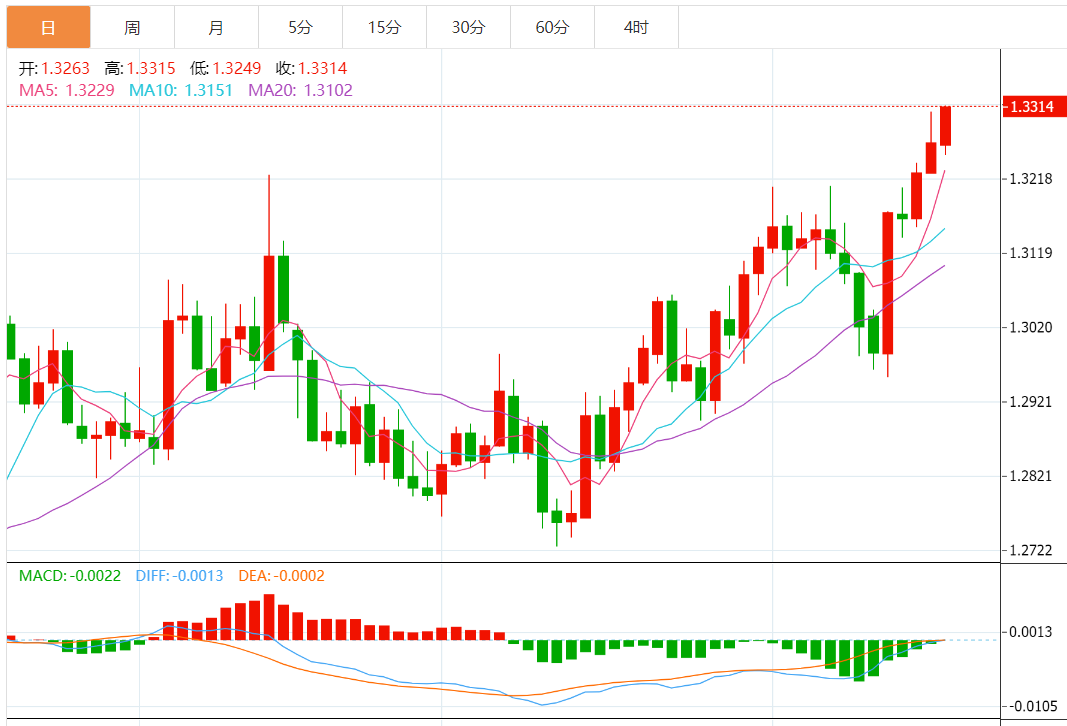Image resolution: width=1067 pixels, height=726 pixels.
Task: Click the 1.3020 price axis label
Action: coord(1031,327)
